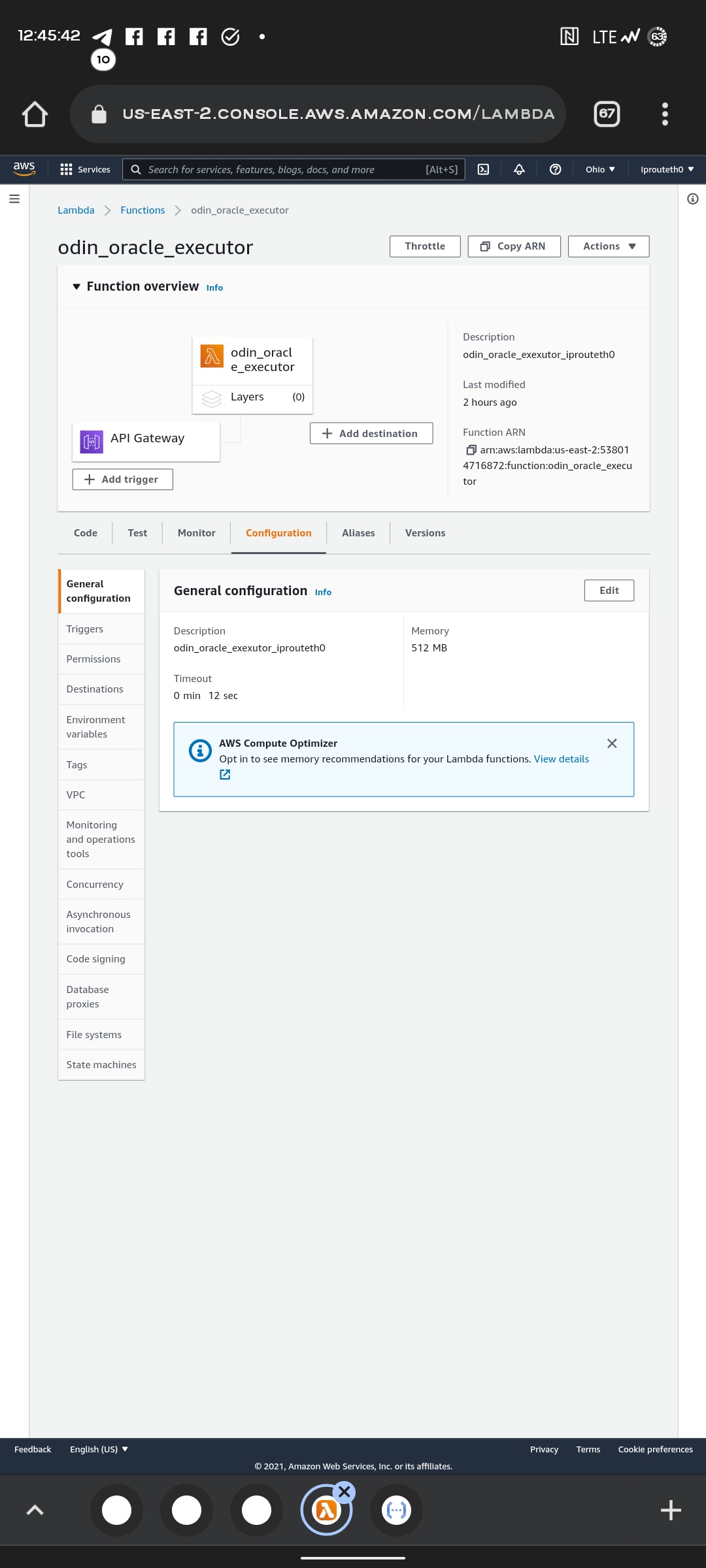The width and height of the screenshot is (706, 1568).
Task: Open the Ohio region dropdown
Action: pyautogui.click(x=600, y=169)
